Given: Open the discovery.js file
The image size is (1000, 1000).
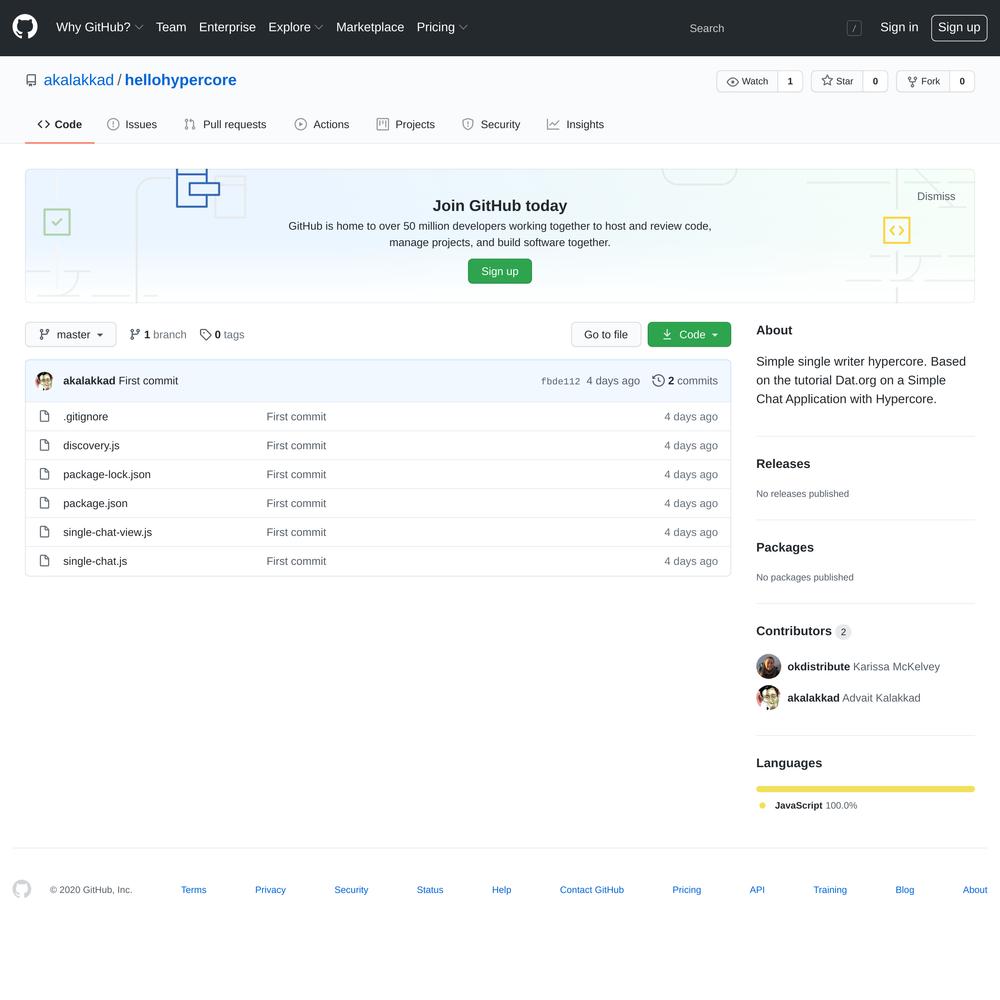Looking at the screenshot, I should click(91, 445).
